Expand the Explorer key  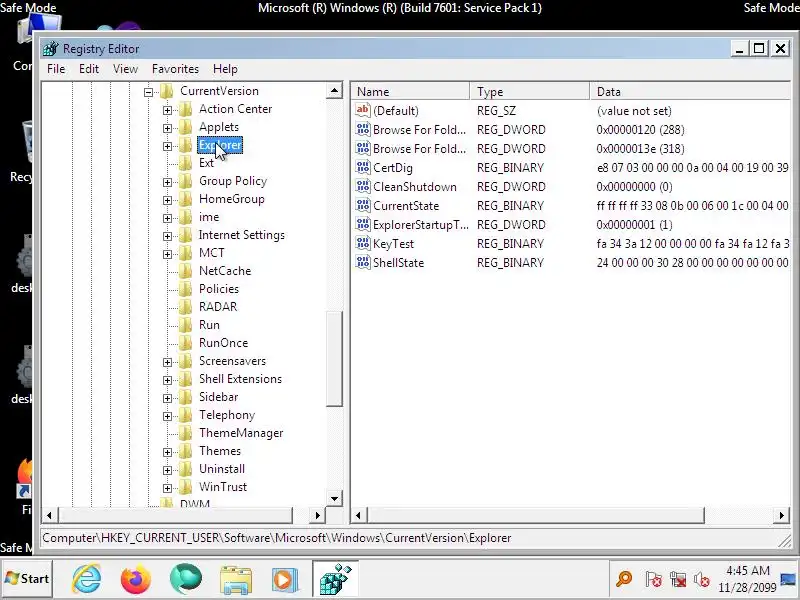tap(167, 146)
